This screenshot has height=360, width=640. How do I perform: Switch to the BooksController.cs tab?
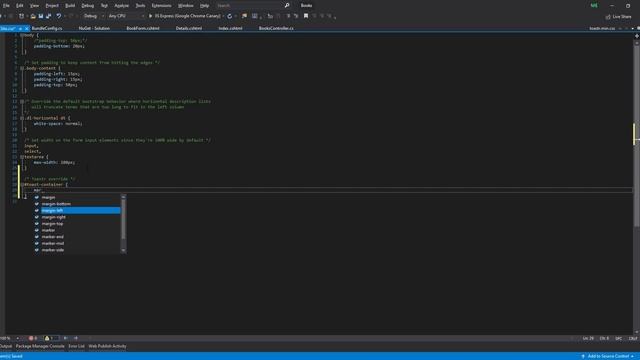pyautogui.click(x=276, y=29)
